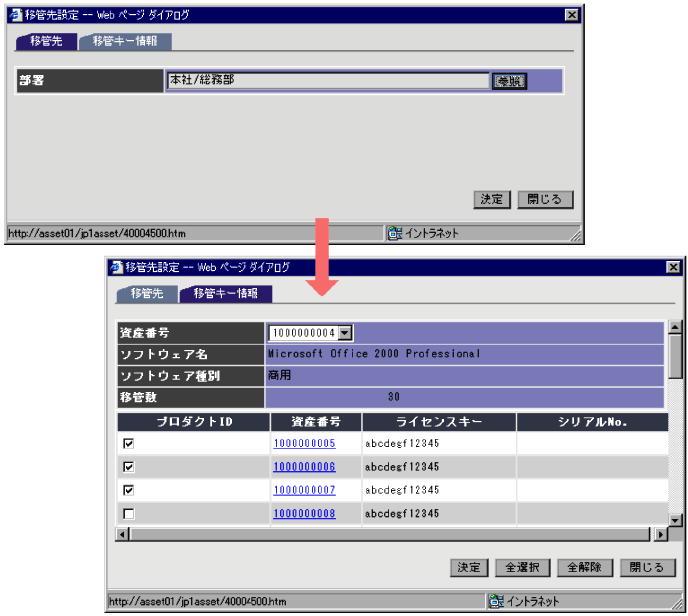Check the checkbox for asset 1000000008

coord(129,513)
